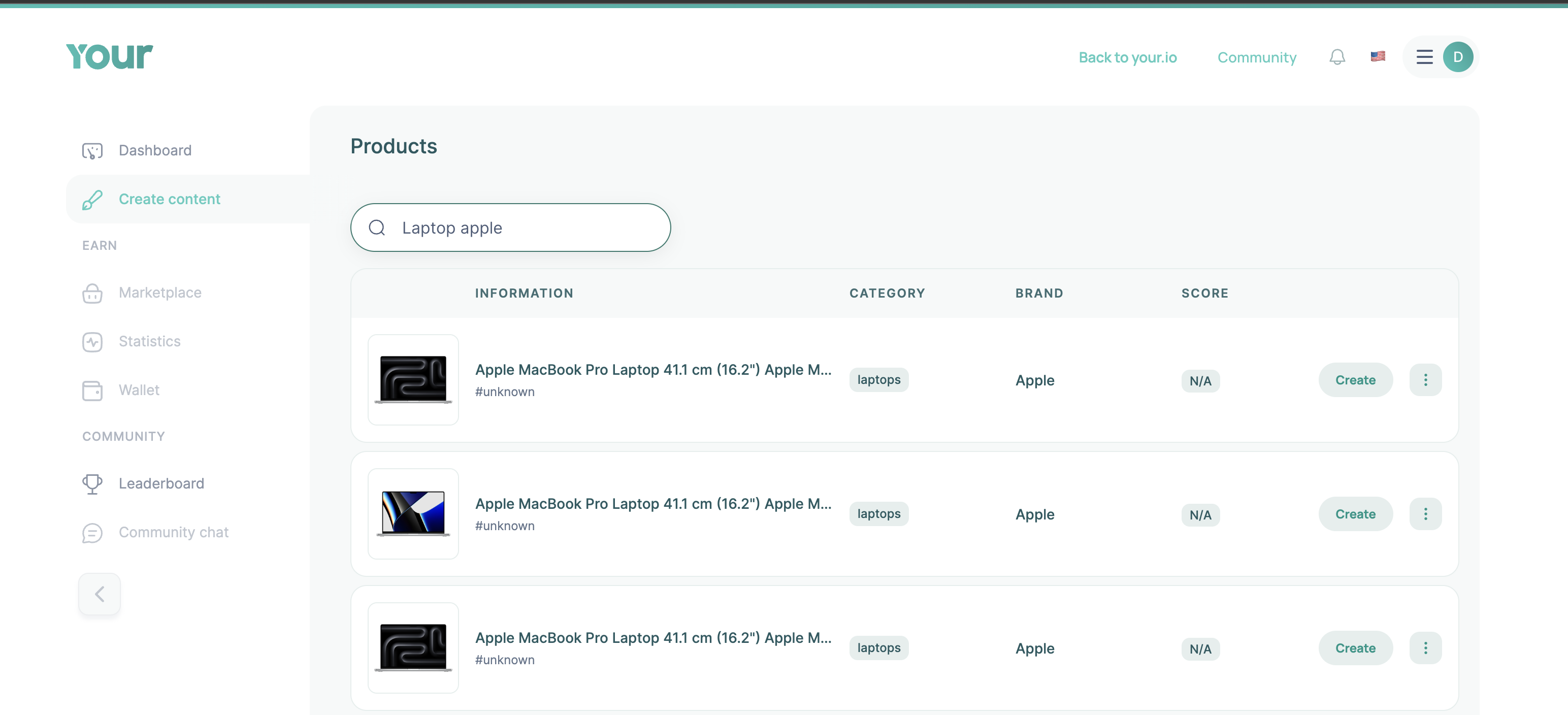Click the Dashboard sidebar icon

(92, 150)
